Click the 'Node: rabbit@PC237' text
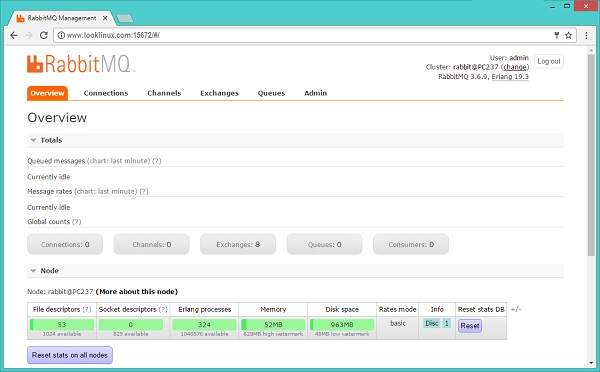600x372 pixels. pyautogui.click(x=60, y=292)
